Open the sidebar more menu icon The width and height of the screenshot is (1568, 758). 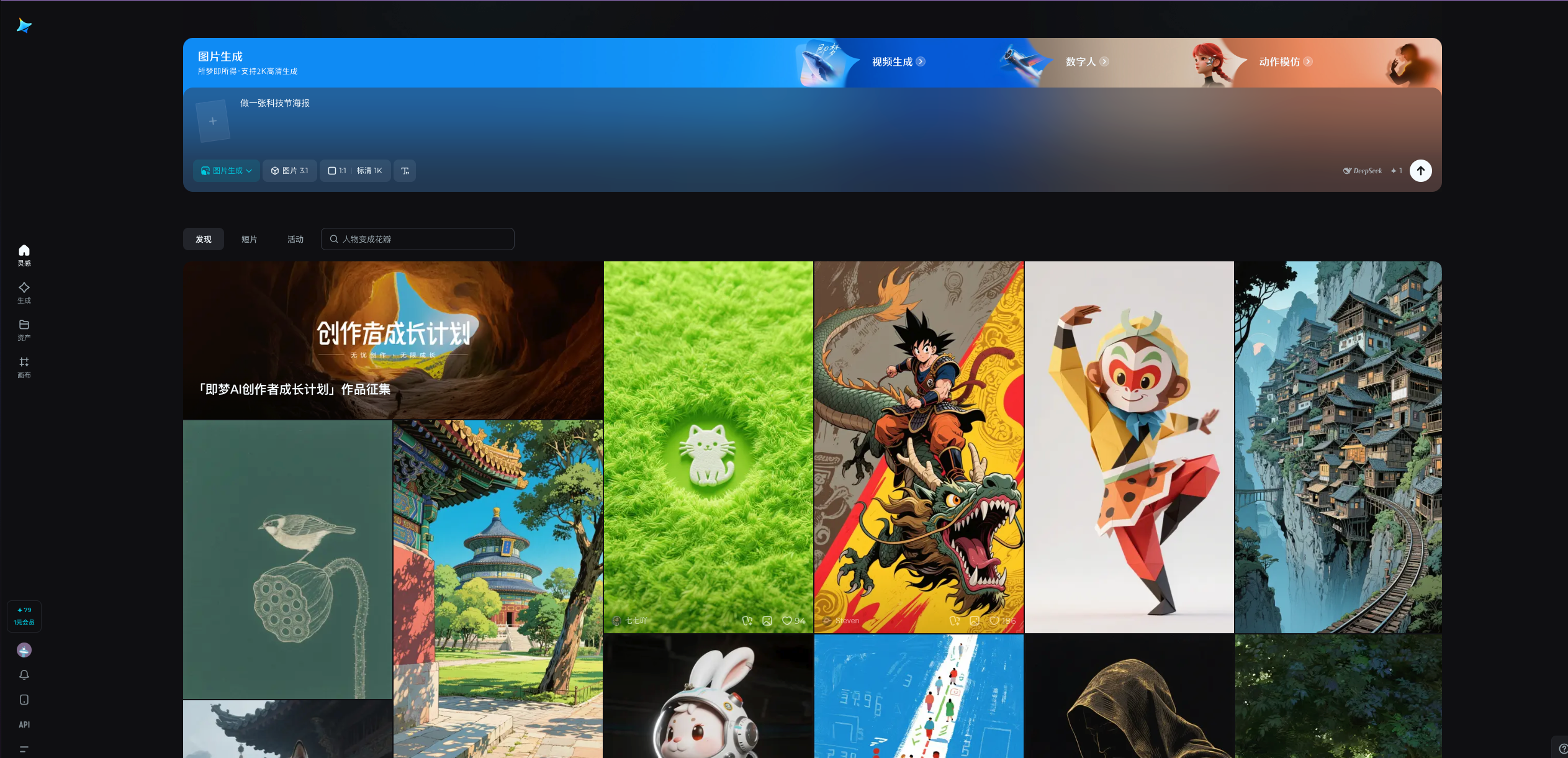pyautogui.click(x=24, y=749)
